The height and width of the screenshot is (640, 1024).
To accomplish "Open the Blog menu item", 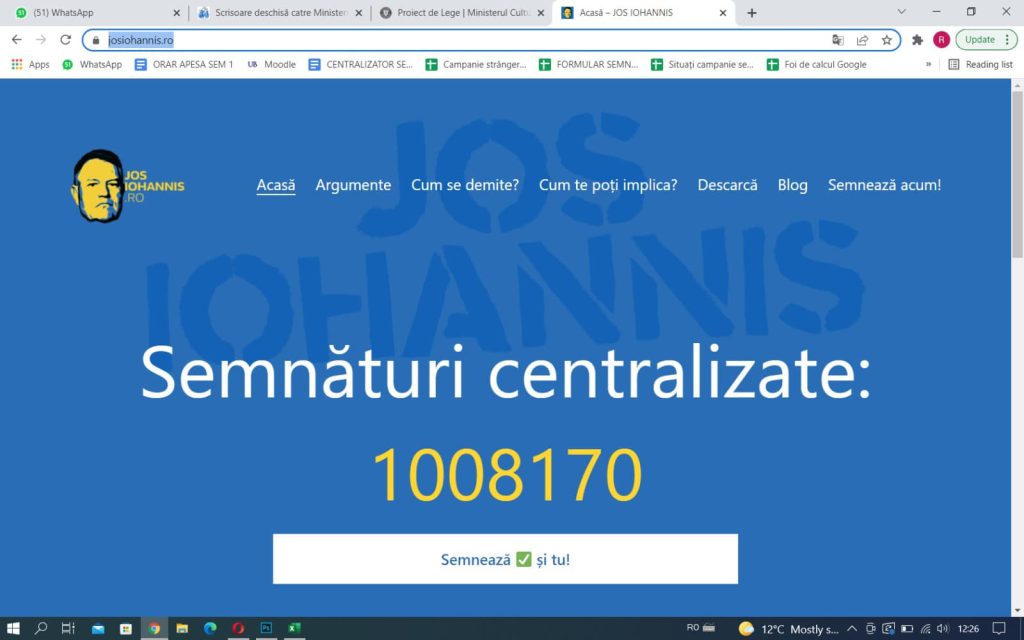I will coord(793,185).
